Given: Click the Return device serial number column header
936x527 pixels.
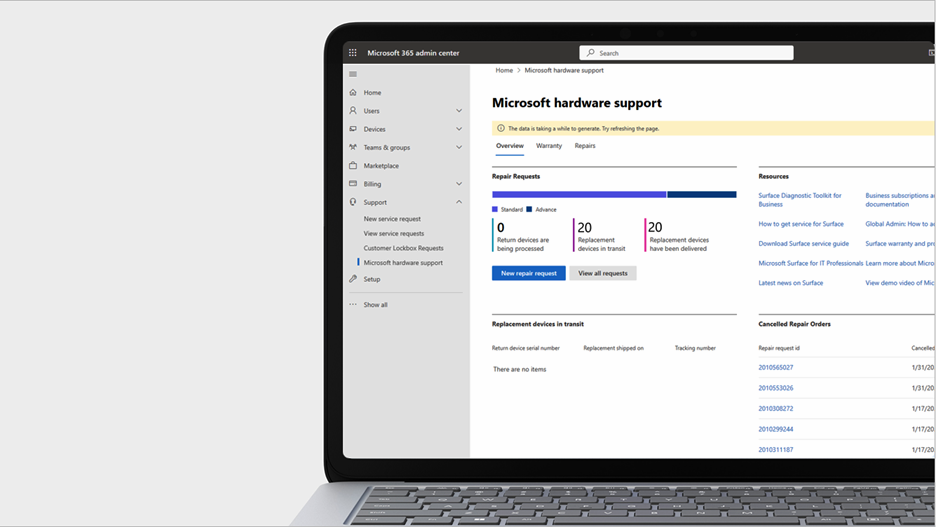Looking at the screenshot, I should 526,348.
